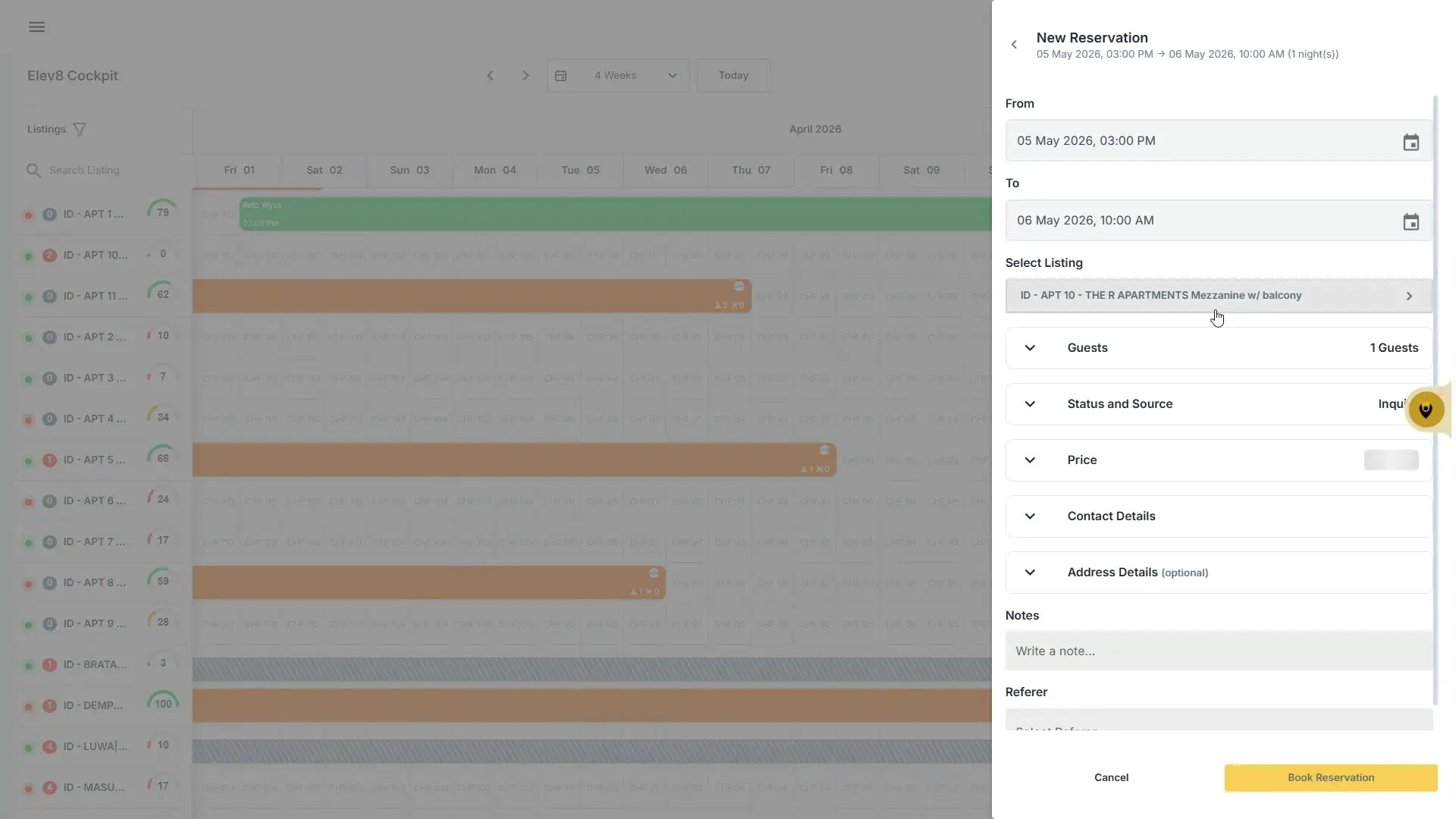
Task: Select the ID - APT 5 listing row
Action: tap(95, 460)
